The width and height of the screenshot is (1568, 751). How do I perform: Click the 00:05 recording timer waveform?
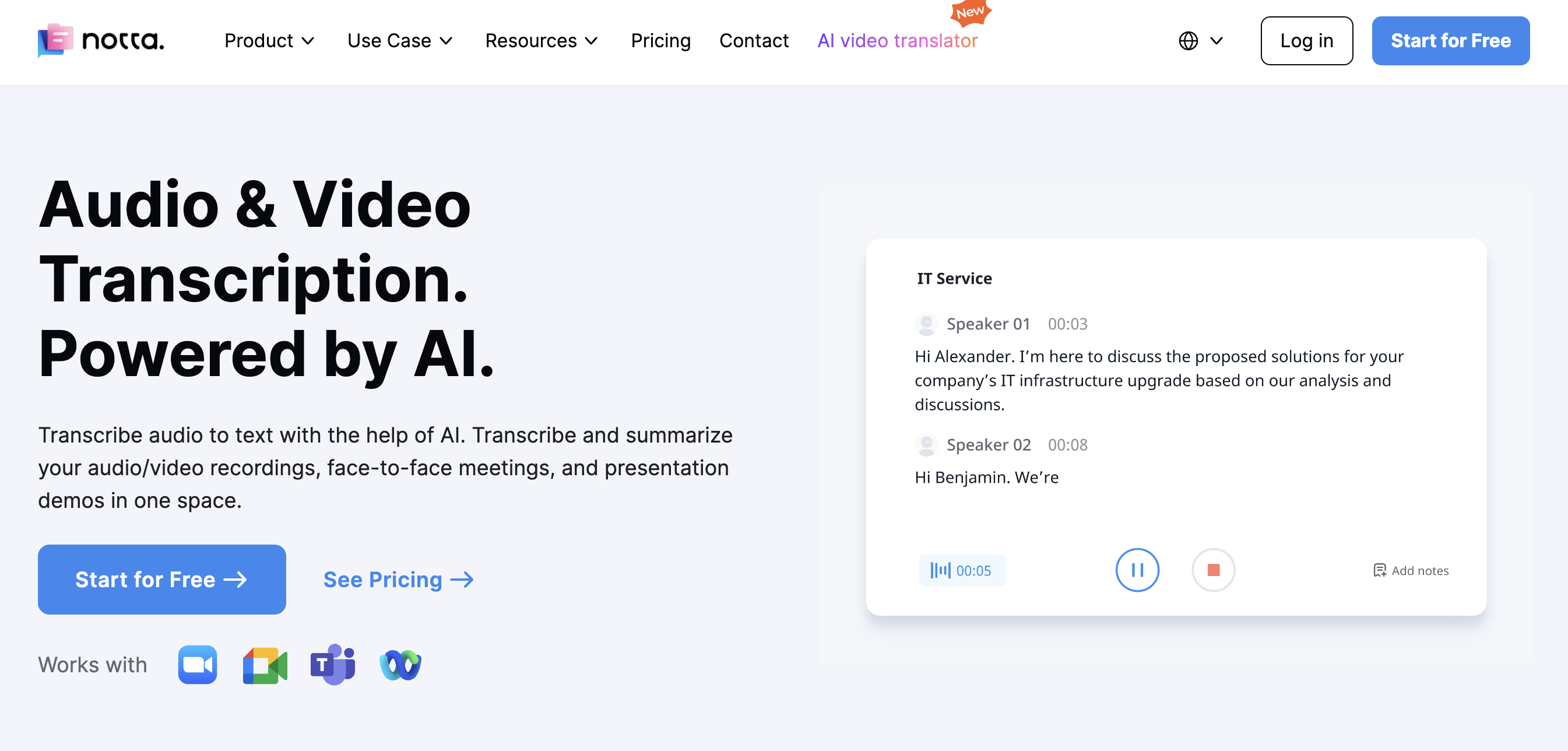click(x=940, y=570)
